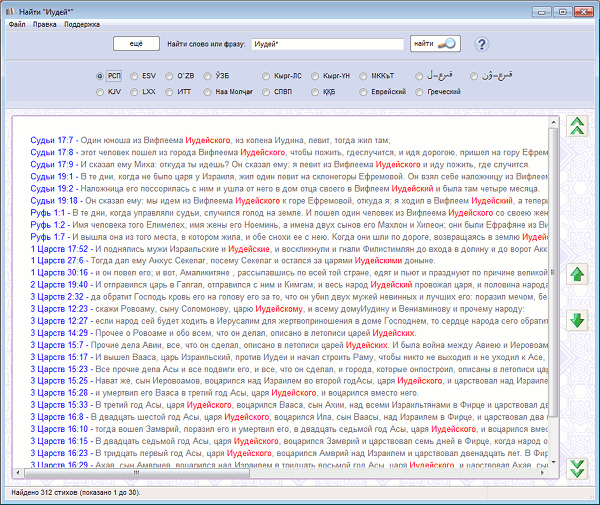The height and width of the screenshot is (505, 600).
Task: Go to next results page with down arrow
Action: 576,320
